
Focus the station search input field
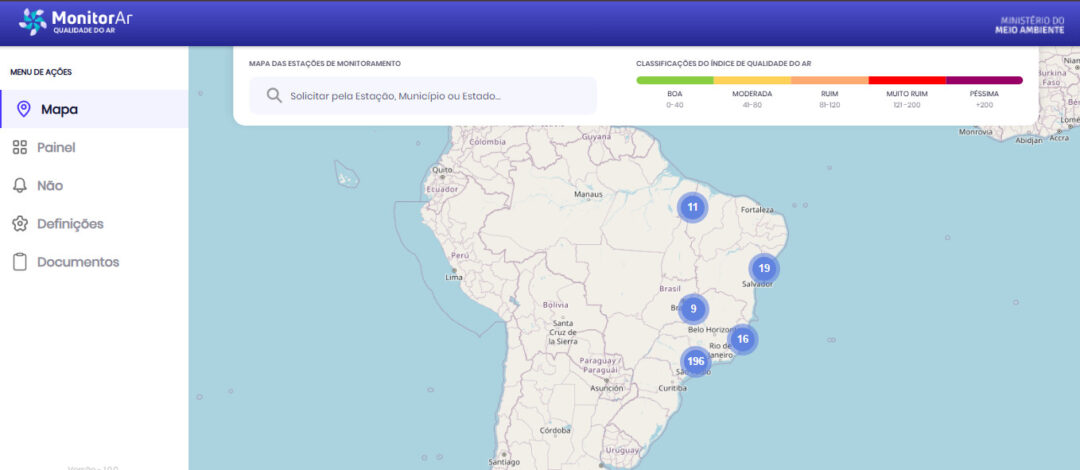pyautogui.click(x=423, y=96)
